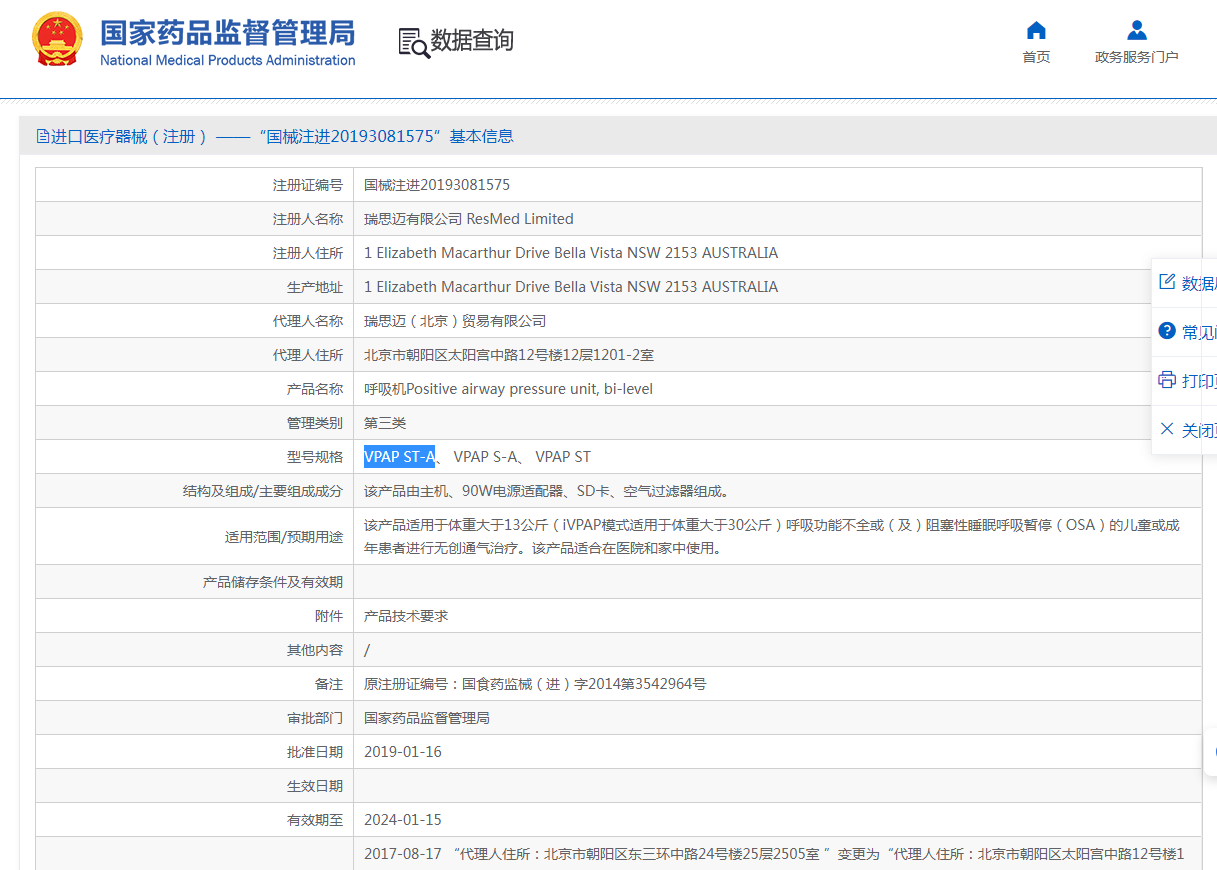Click the 适用范围 intended use paragraph
The height and width of the screenshot is (870, 1217).
pos(771,537)
